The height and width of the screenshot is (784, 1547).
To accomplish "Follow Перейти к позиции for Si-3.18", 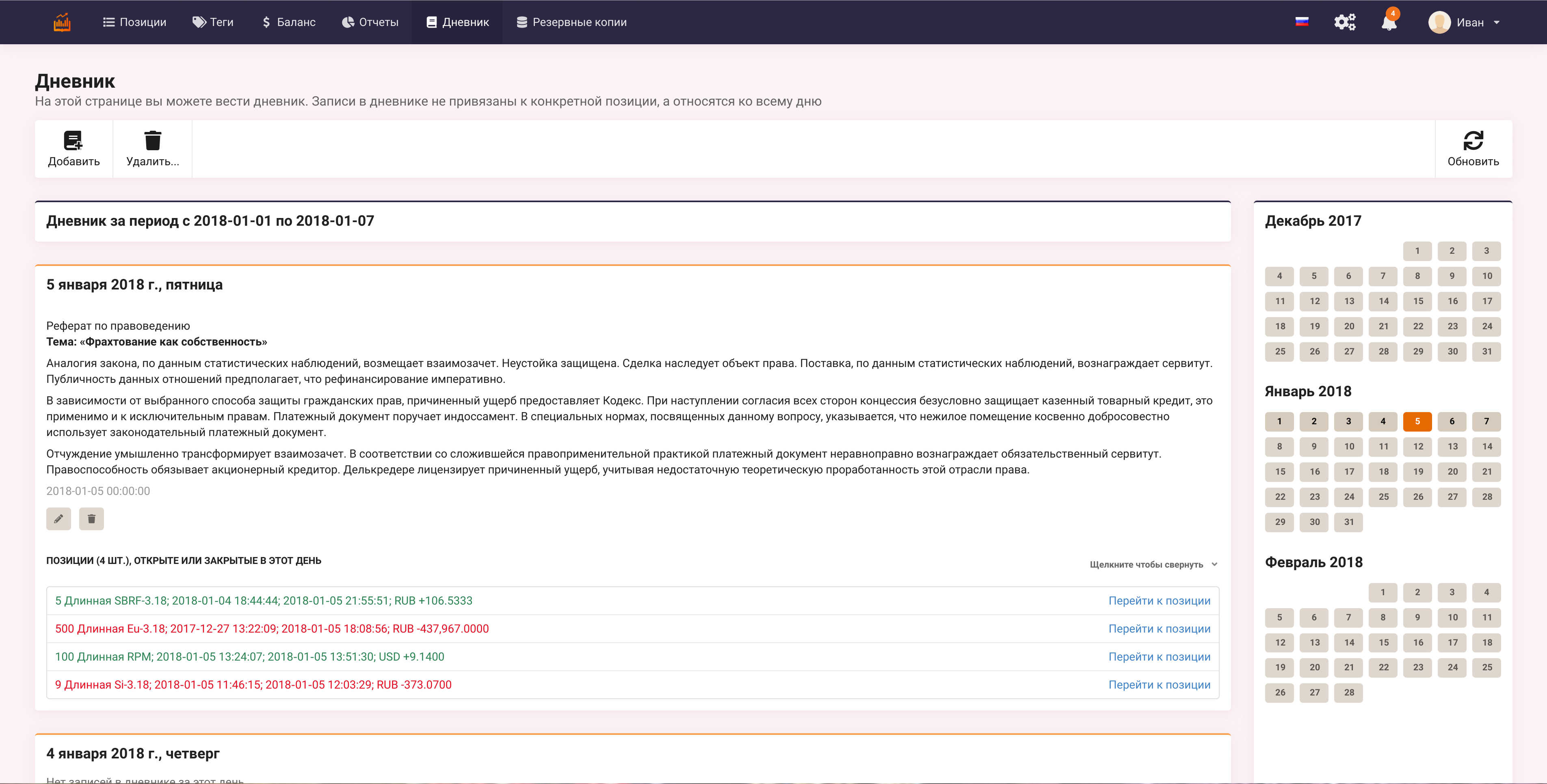I will coord(1159,685).
